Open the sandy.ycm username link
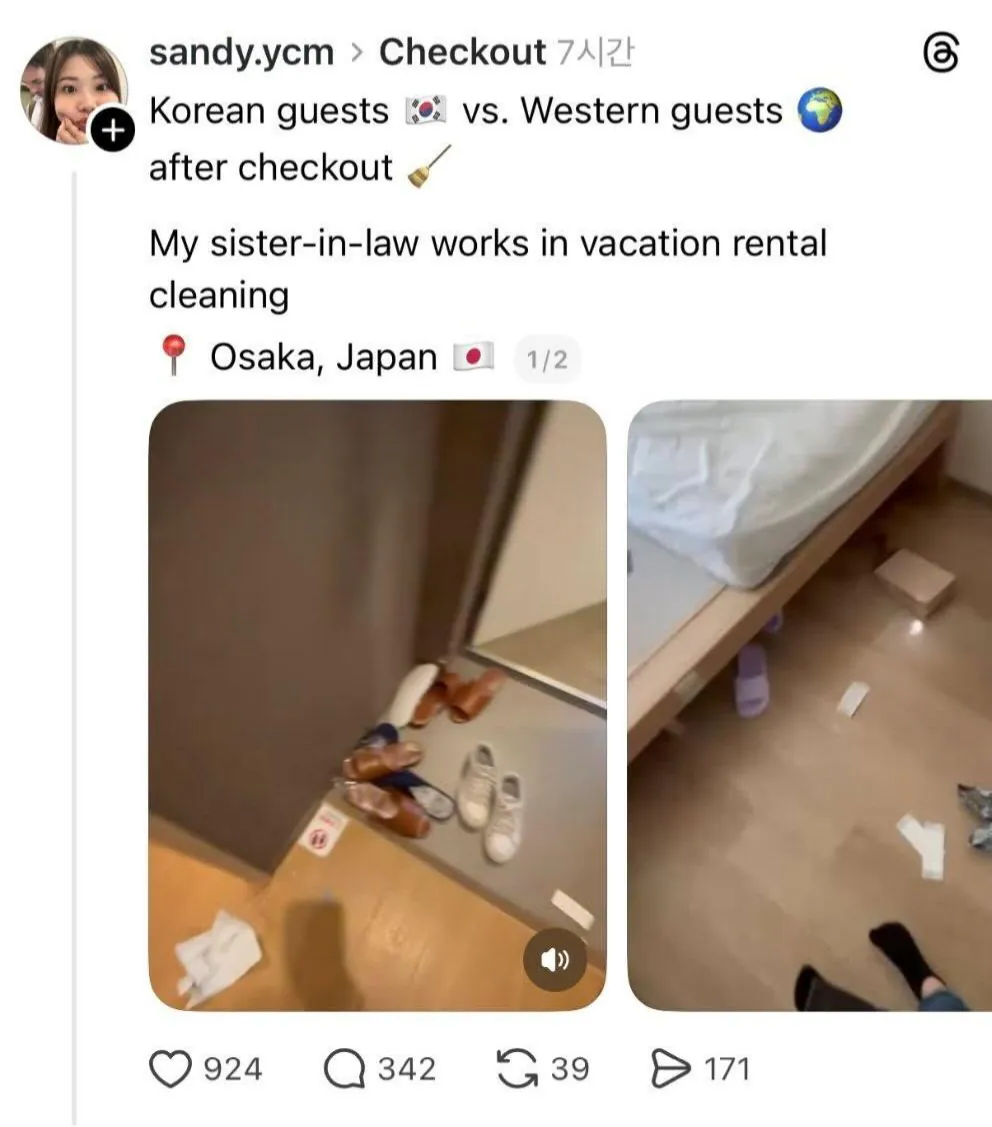 [x=242, y=52]
